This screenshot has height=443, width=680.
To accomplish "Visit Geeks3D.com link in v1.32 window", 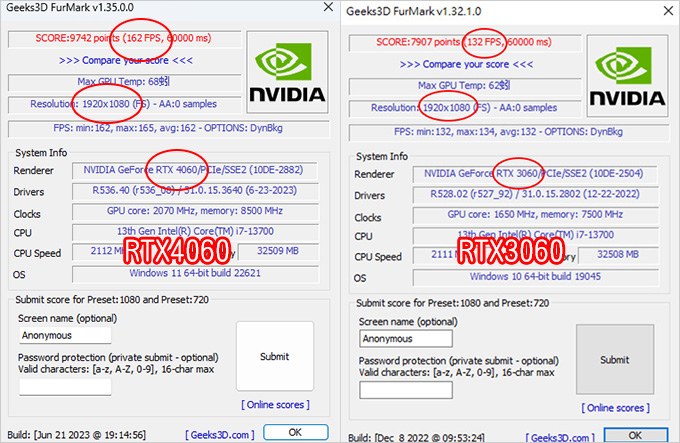I will point(560,437).
